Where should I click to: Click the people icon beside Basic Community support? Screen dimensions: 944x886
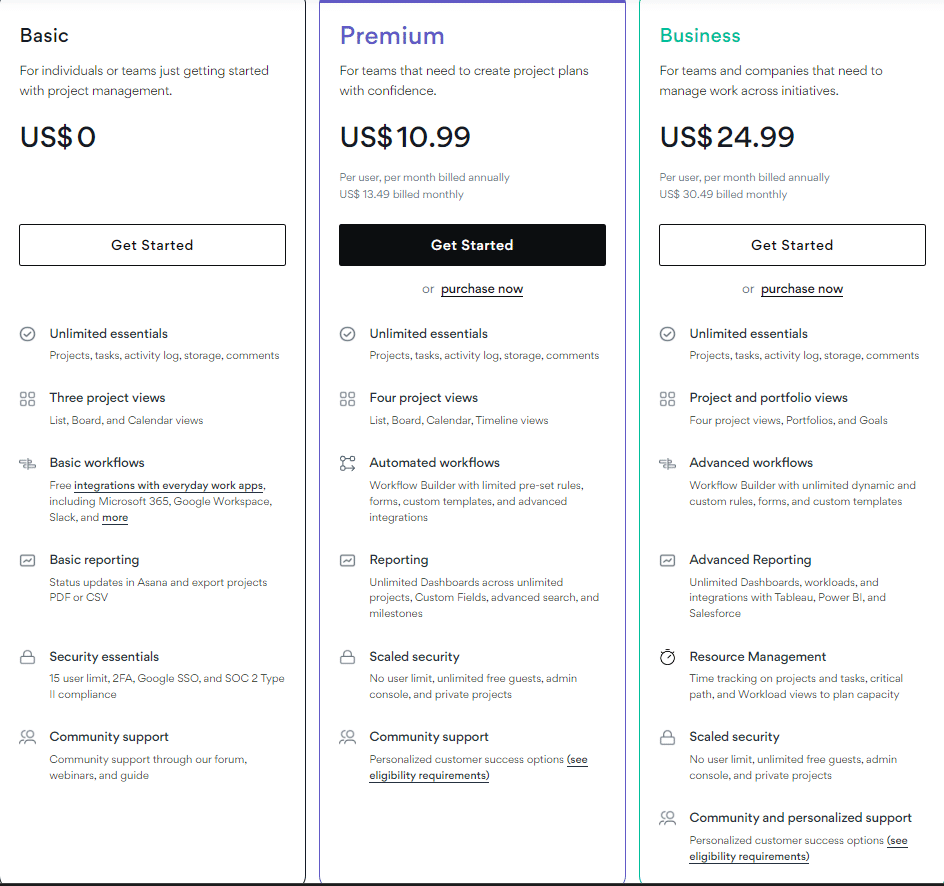coord(28,737)
